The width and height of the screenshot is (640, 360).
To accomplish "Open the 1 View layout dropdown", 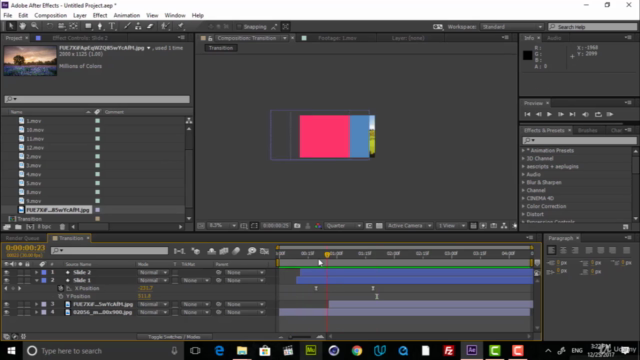I will [x=451, y=226].
